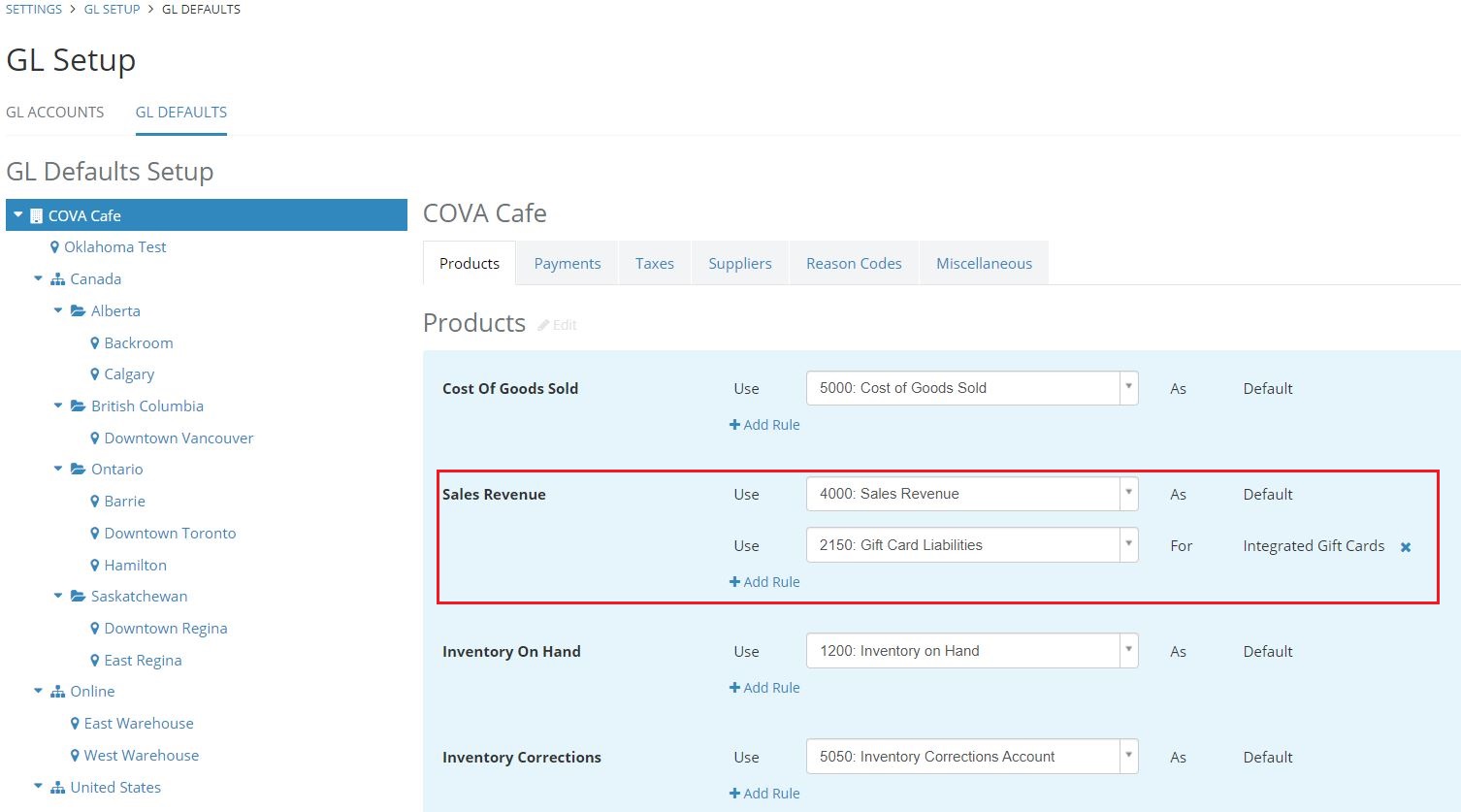
Task: Click the edit pencil icon beside Products
Action: coord(543,325)
